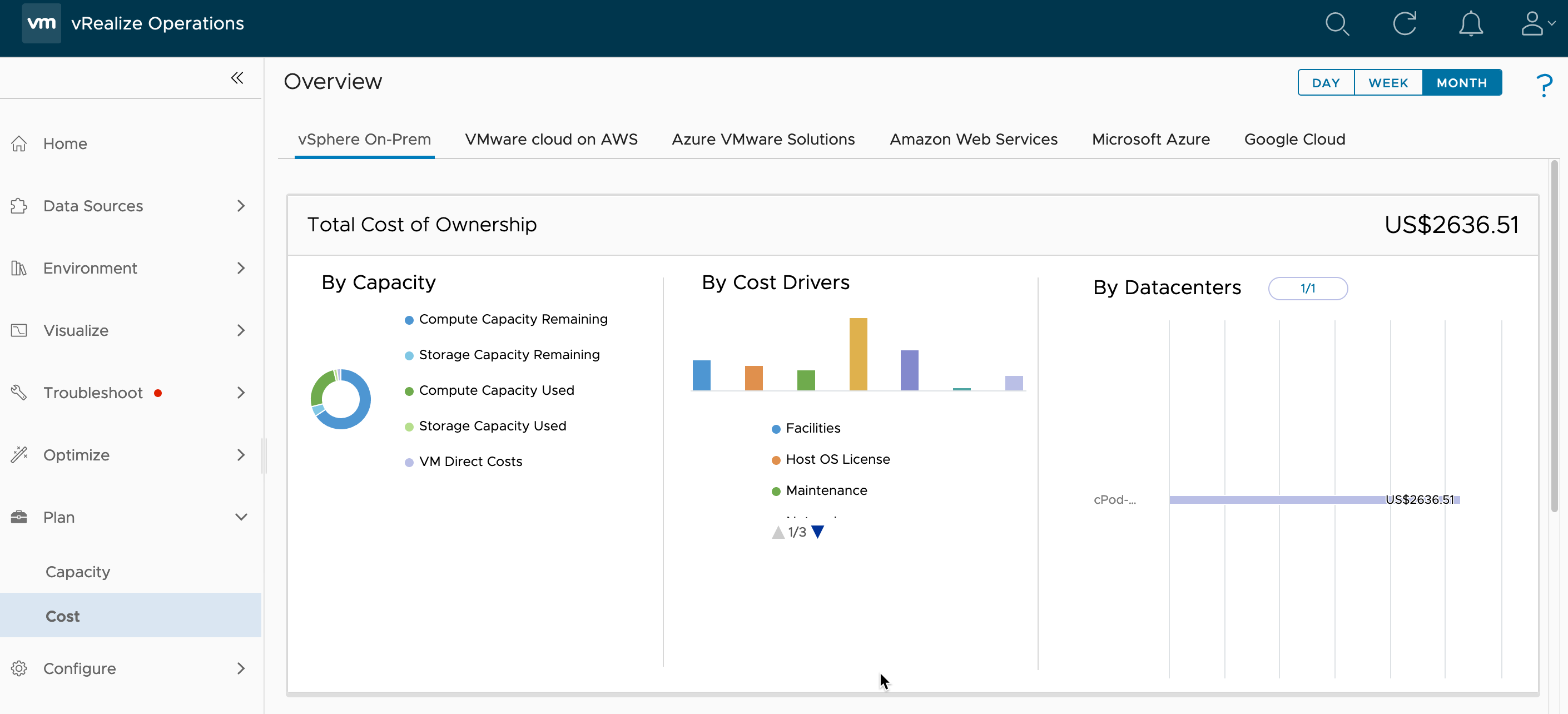
Task: Click the refresh icon in header
Action: (x=1405, y=24)
